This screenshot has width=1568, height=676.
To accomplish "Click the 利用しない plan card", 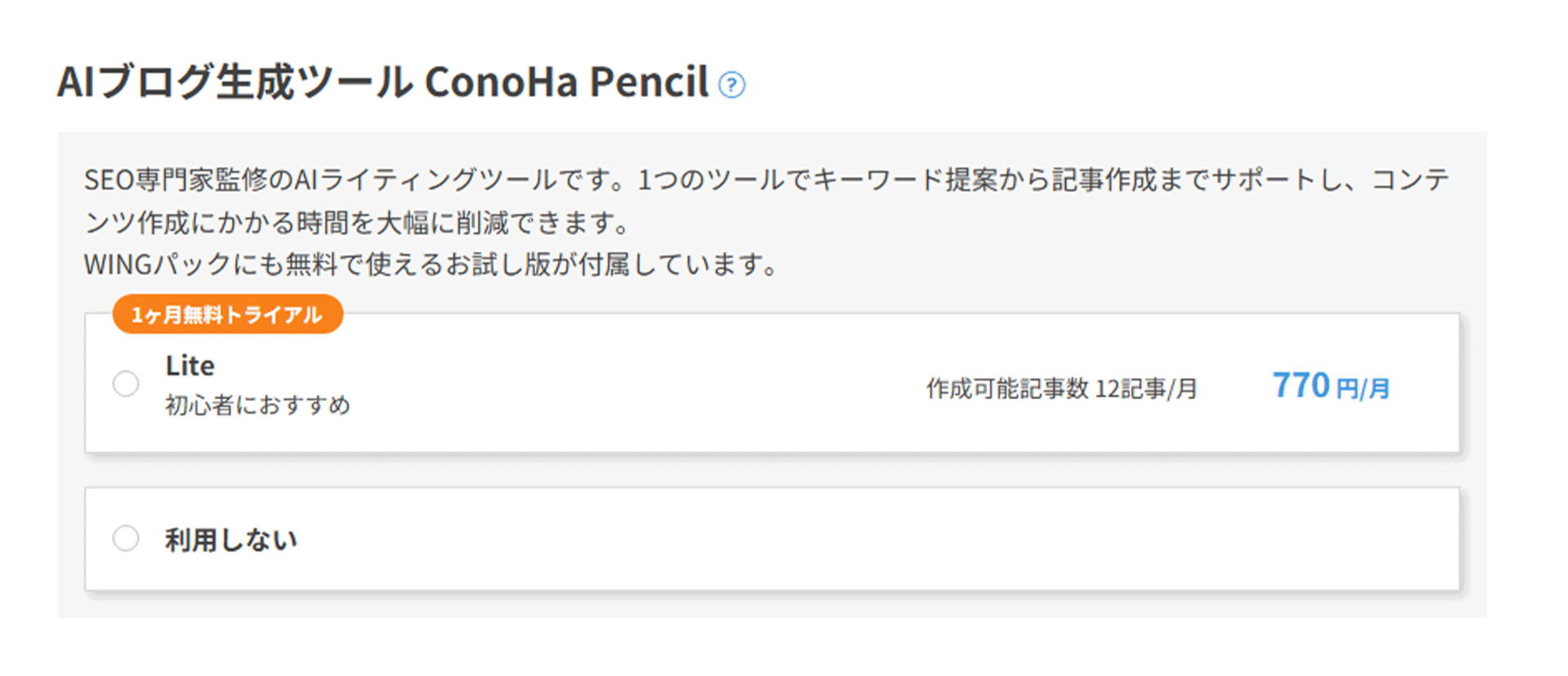I will (x=735, y=539).
